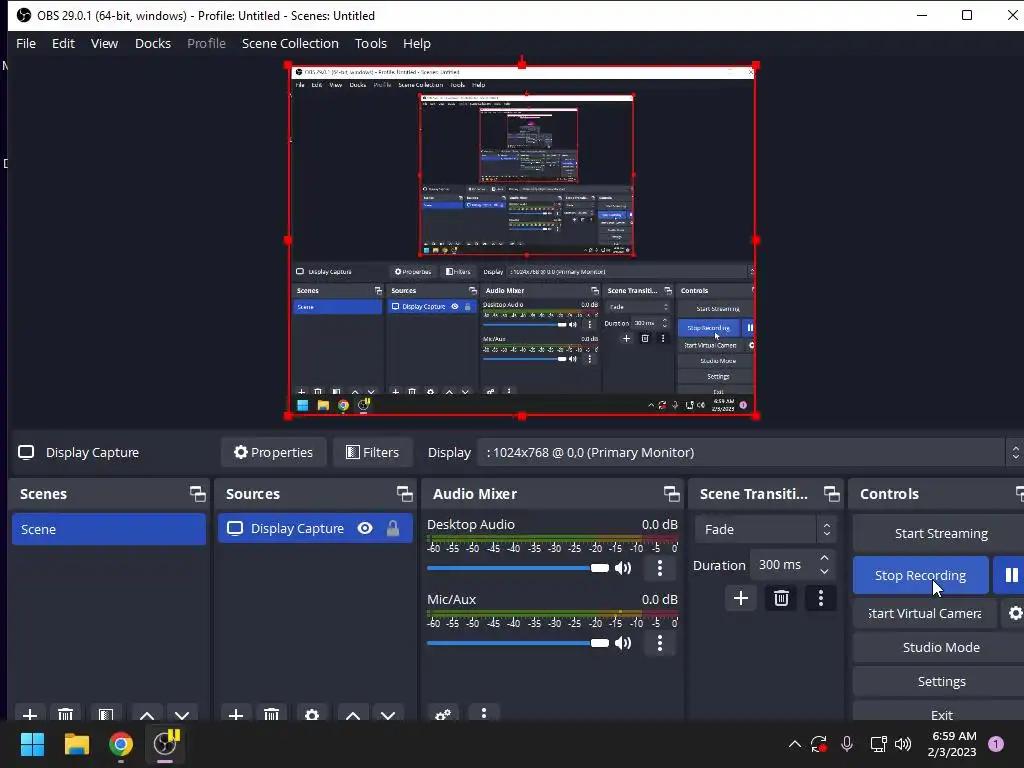Hide Display Capture with eye icon
The image size is (1024, 768).
pyautogui.click(x=365, y=528)
